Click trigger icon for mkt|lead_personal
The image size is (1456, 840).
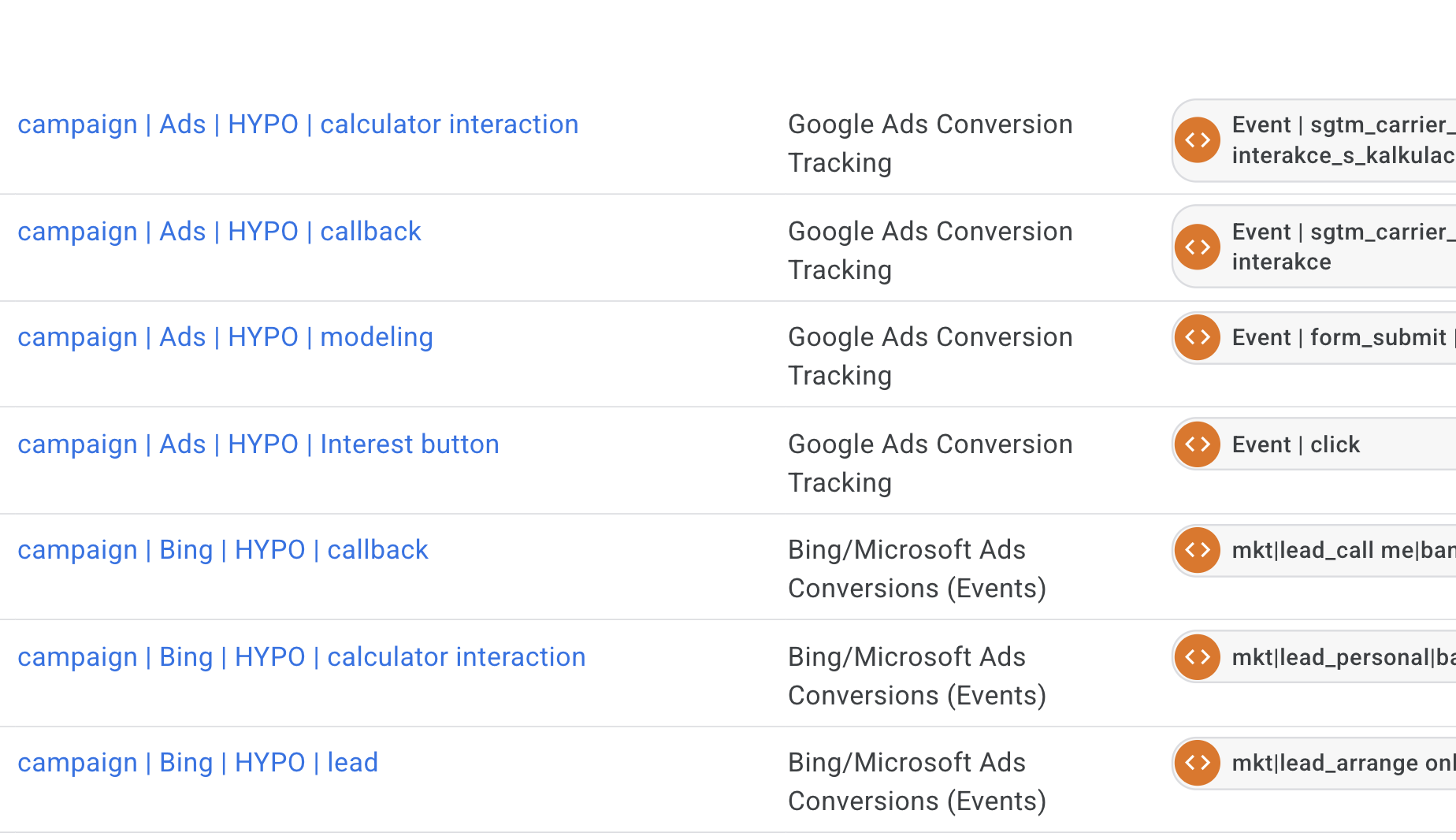coord(1198,657)
